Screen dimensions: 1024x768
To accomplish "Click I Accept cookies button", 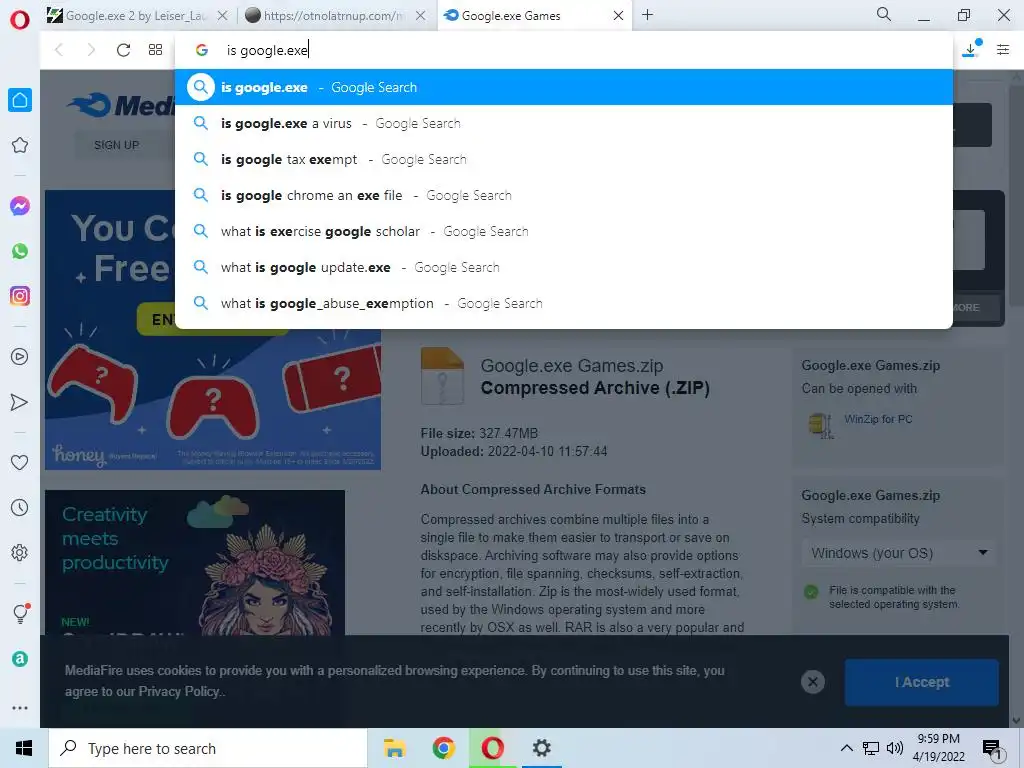I will (x=921, y=682).
